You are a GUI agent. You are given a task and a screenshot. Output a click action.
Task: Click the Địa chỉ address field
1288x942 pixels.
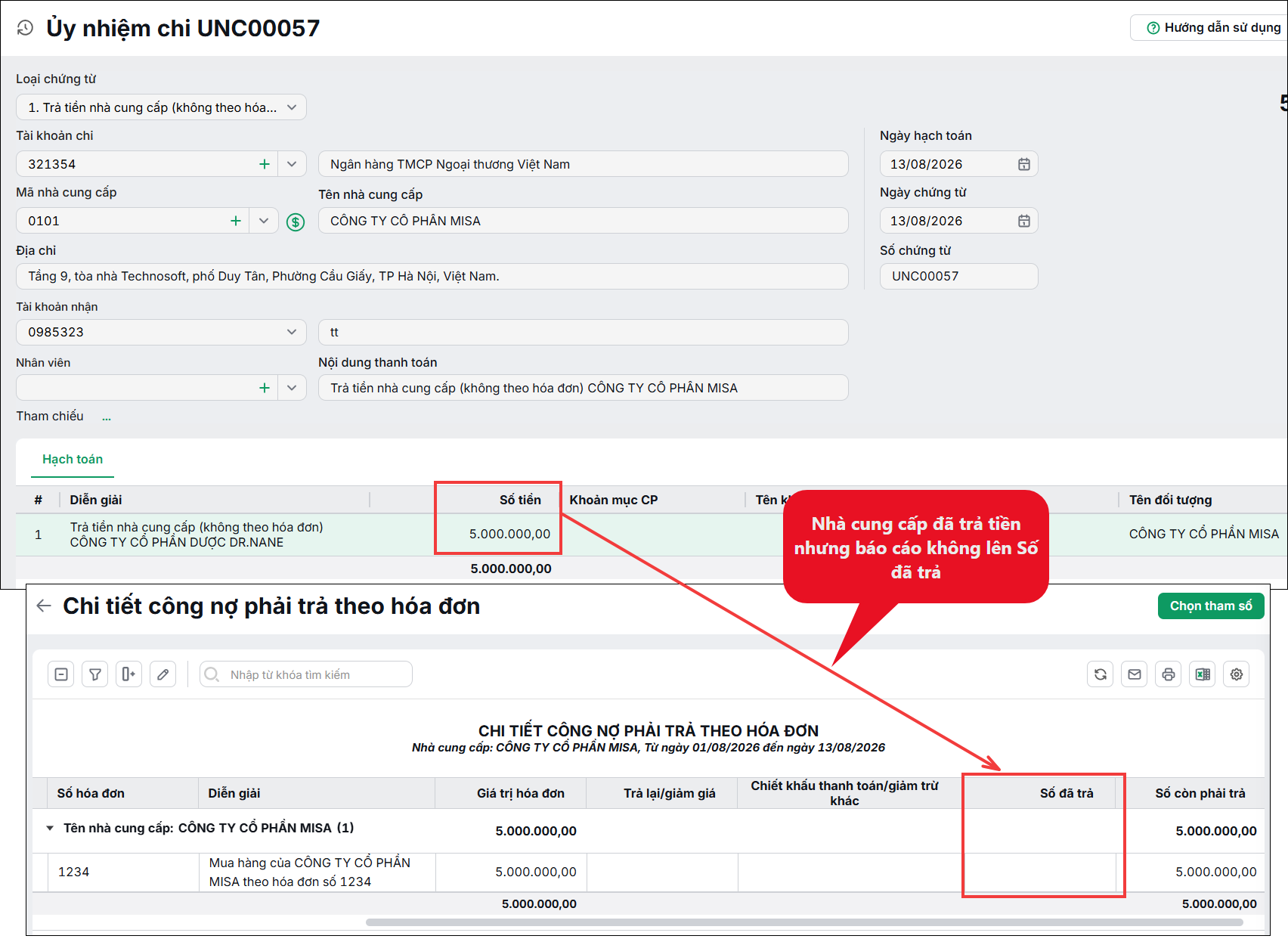(432, 276)
